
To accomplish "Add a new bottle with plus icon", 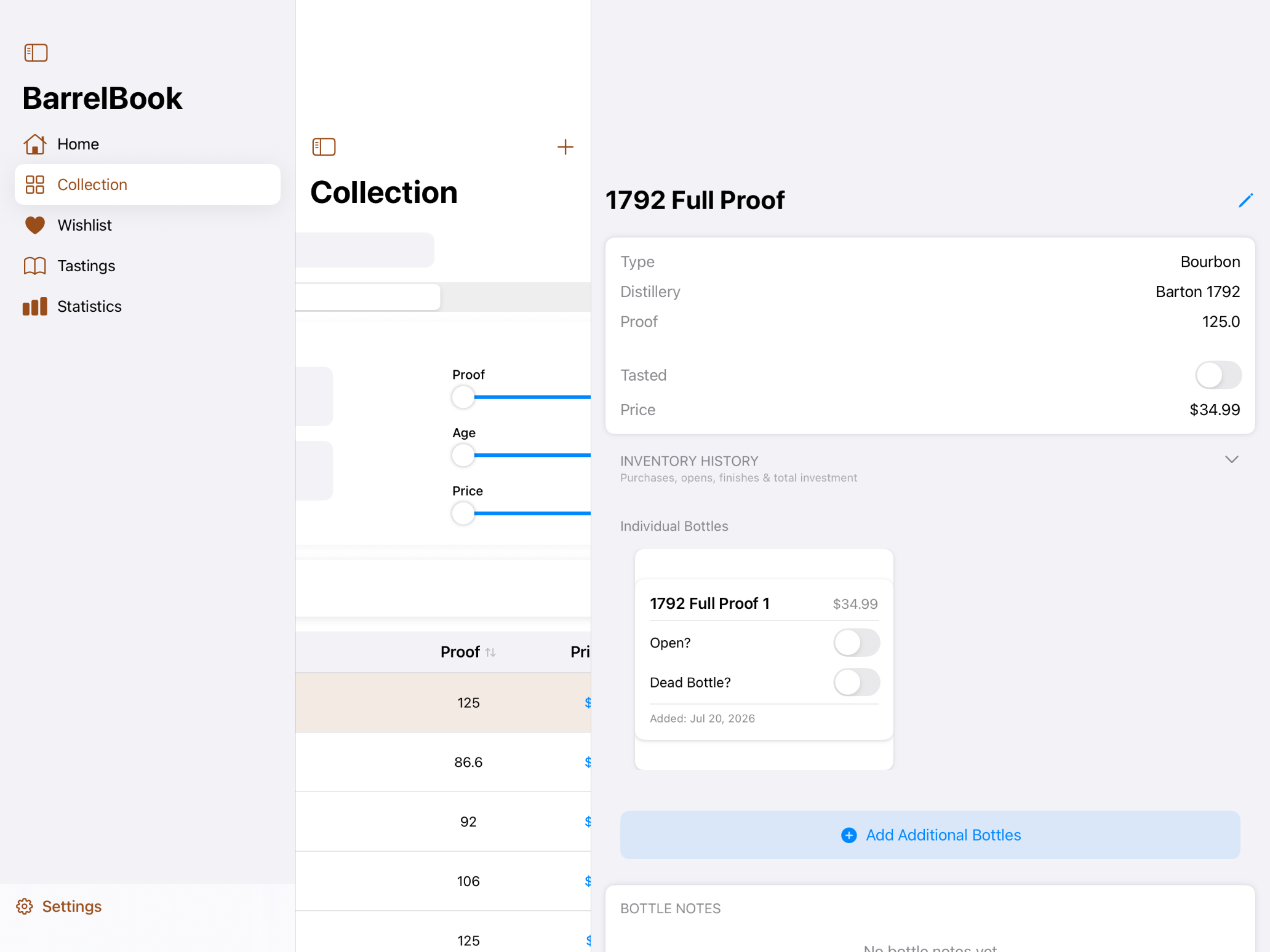I will coord(565,147).
